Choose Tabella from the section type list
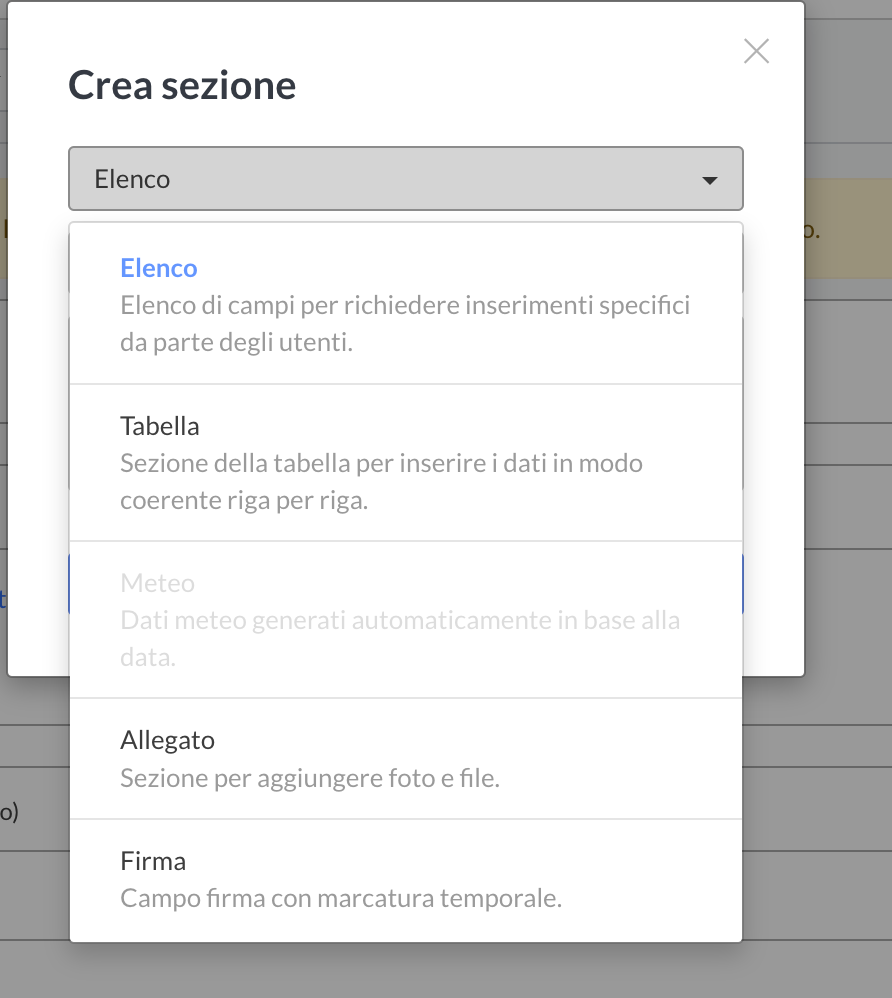The height and width of the screenshot is (998, 892). 160,426
